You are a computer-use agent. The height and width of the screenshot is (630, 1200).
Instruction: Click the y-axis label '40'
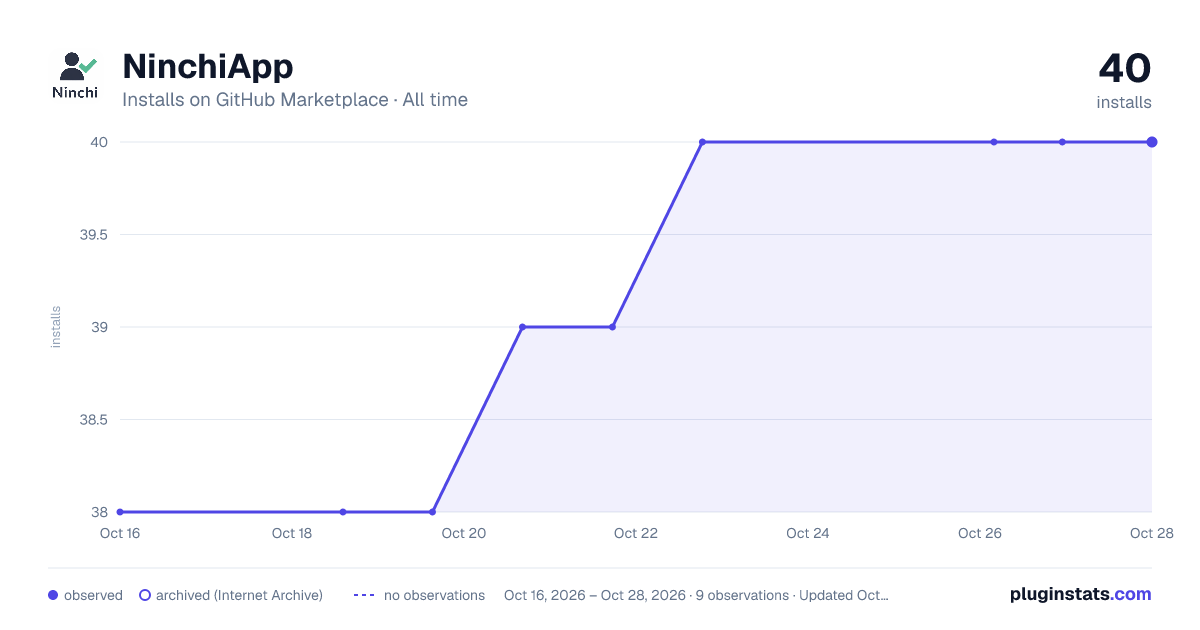(99, 142)
